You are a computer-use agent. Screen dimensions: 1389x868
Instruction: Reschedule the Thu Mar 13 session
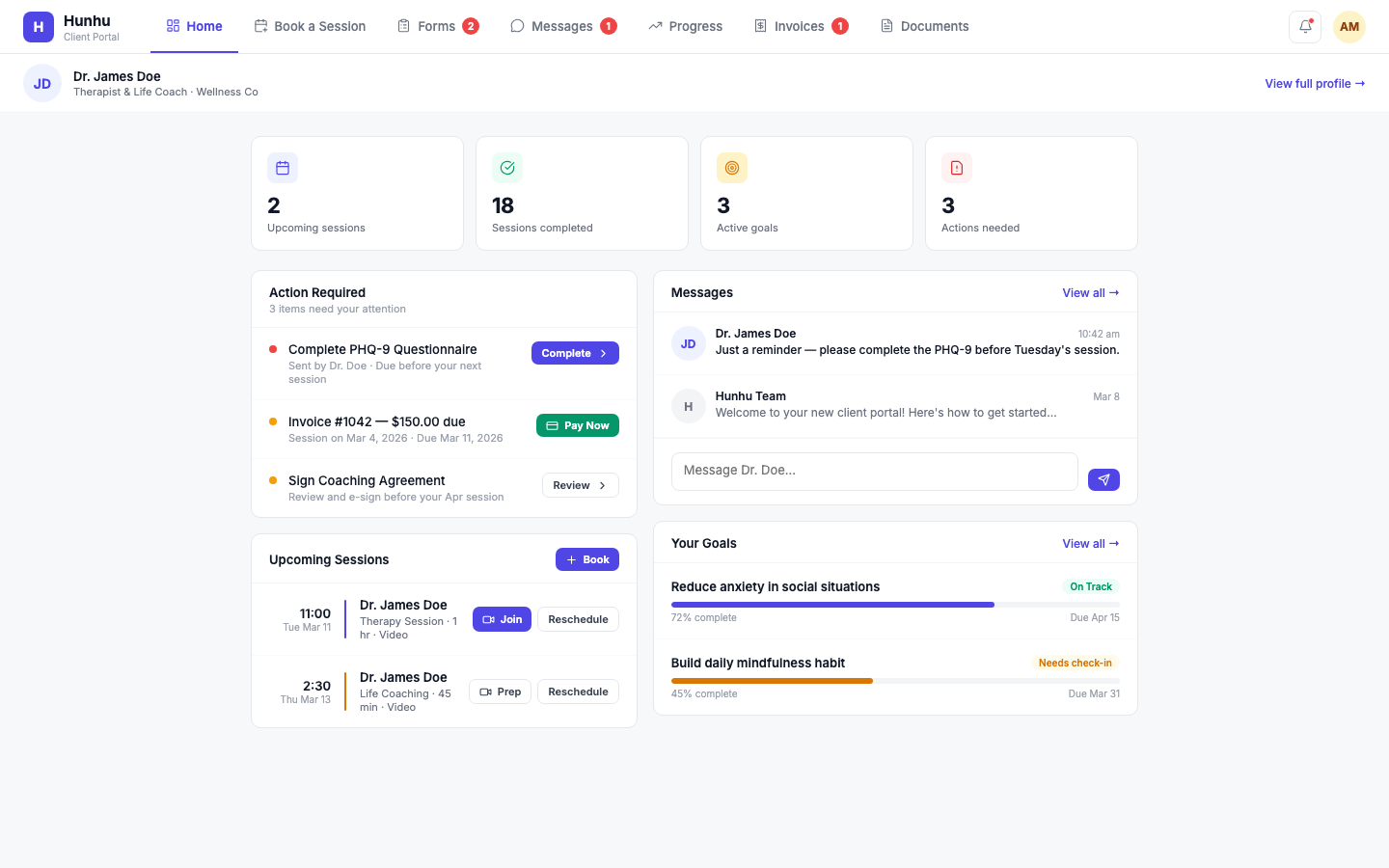pyautogui.click(x=578, y=692)
